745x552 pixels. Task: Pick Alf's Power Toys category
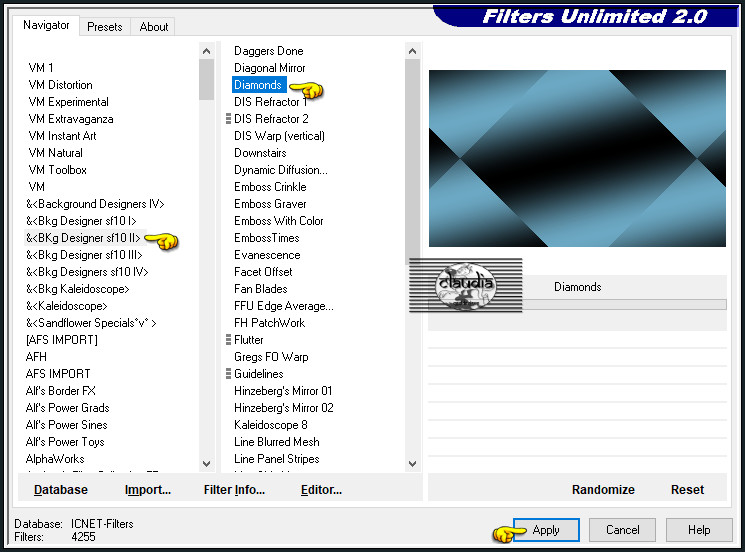tap(65, 442)
